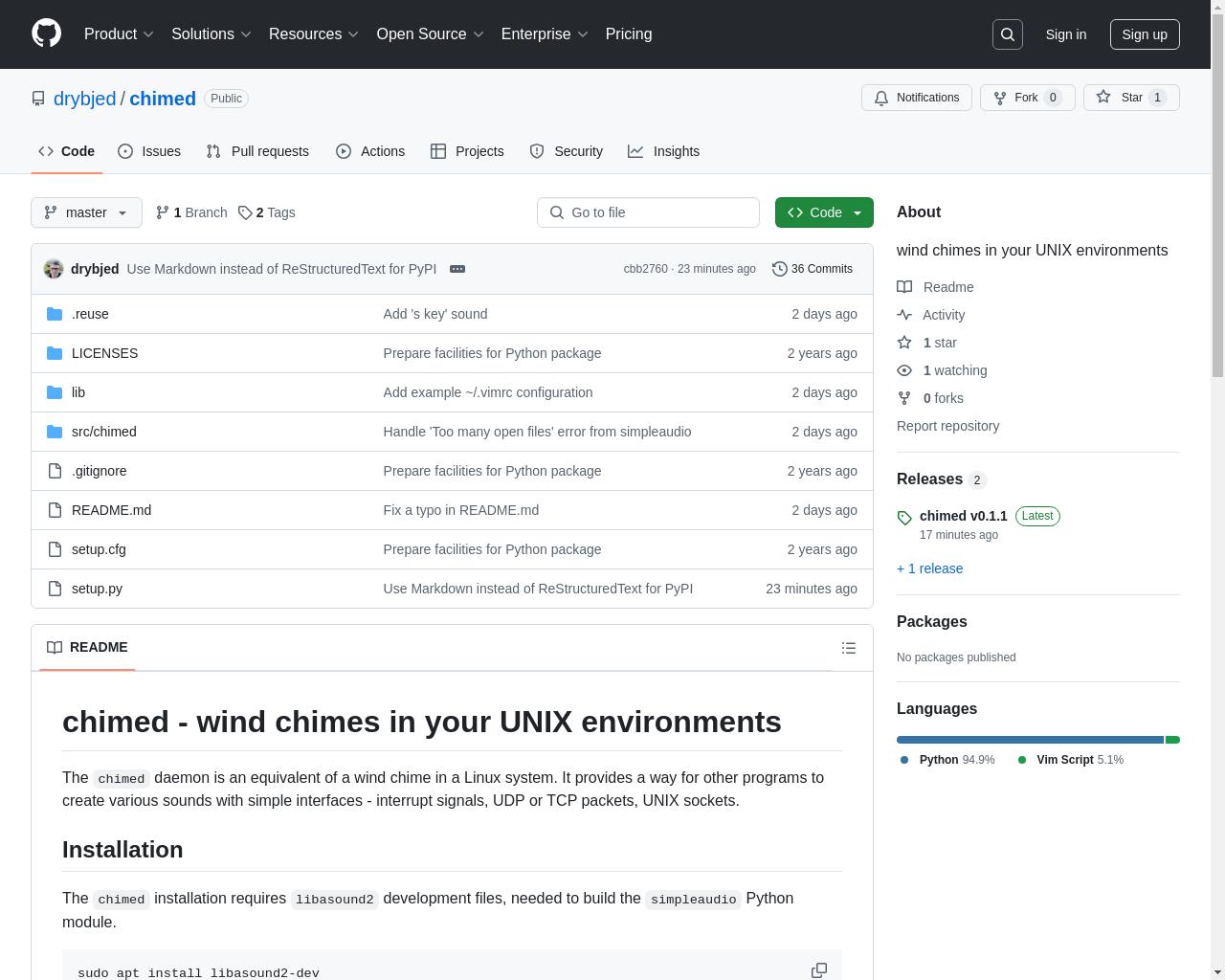Switch to the Issues tab

coord(149,151)
